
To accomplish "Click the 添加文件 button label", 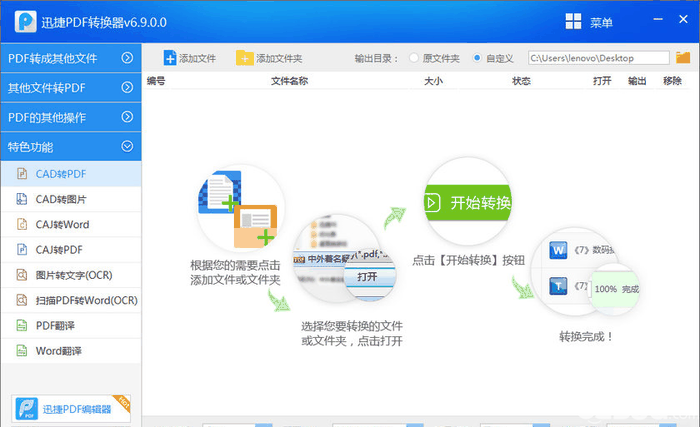I will pyautogui.click(x=197, y=59).
